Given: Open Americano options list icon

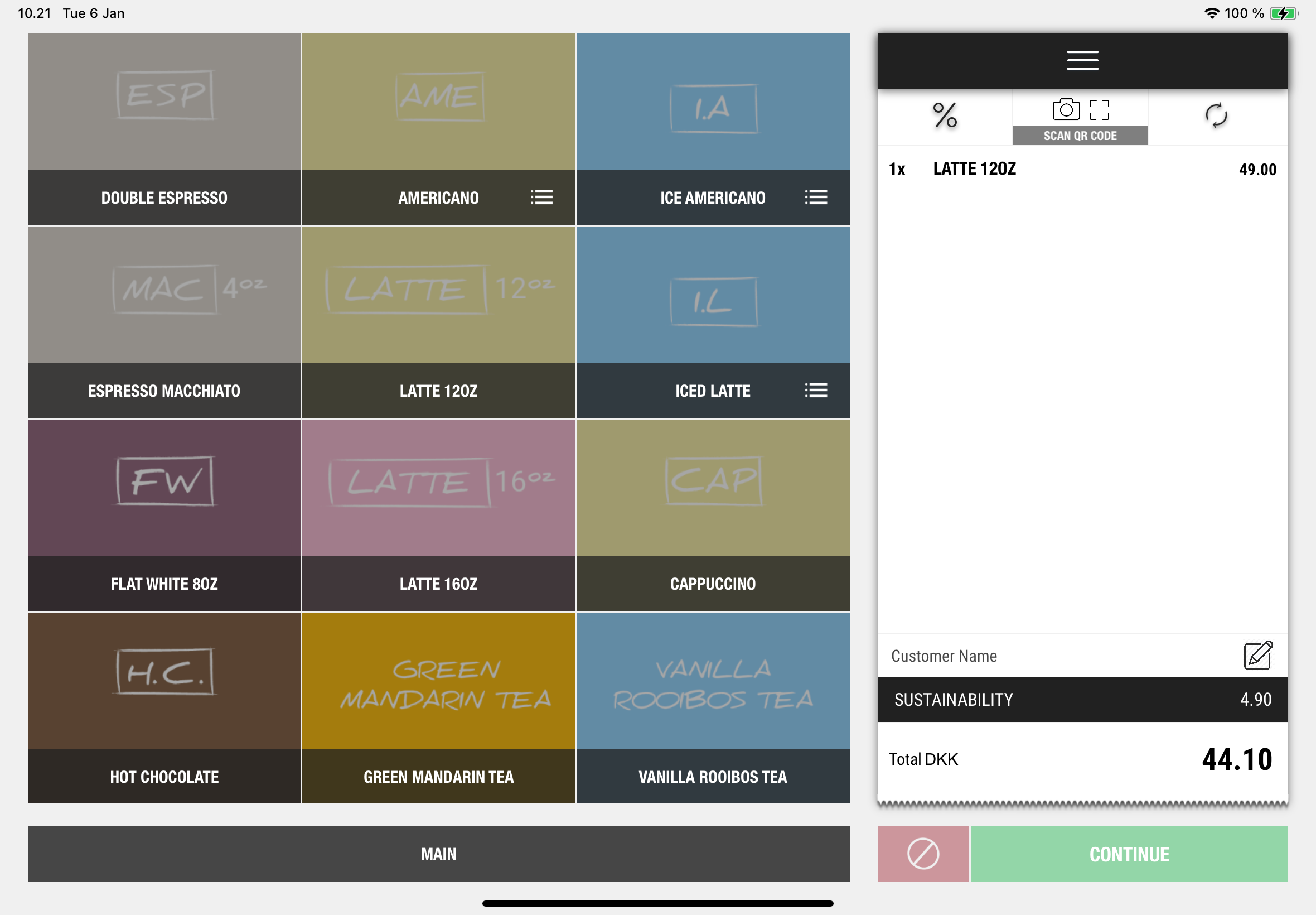Looking at the screenshot, I should tap(541, 197).
